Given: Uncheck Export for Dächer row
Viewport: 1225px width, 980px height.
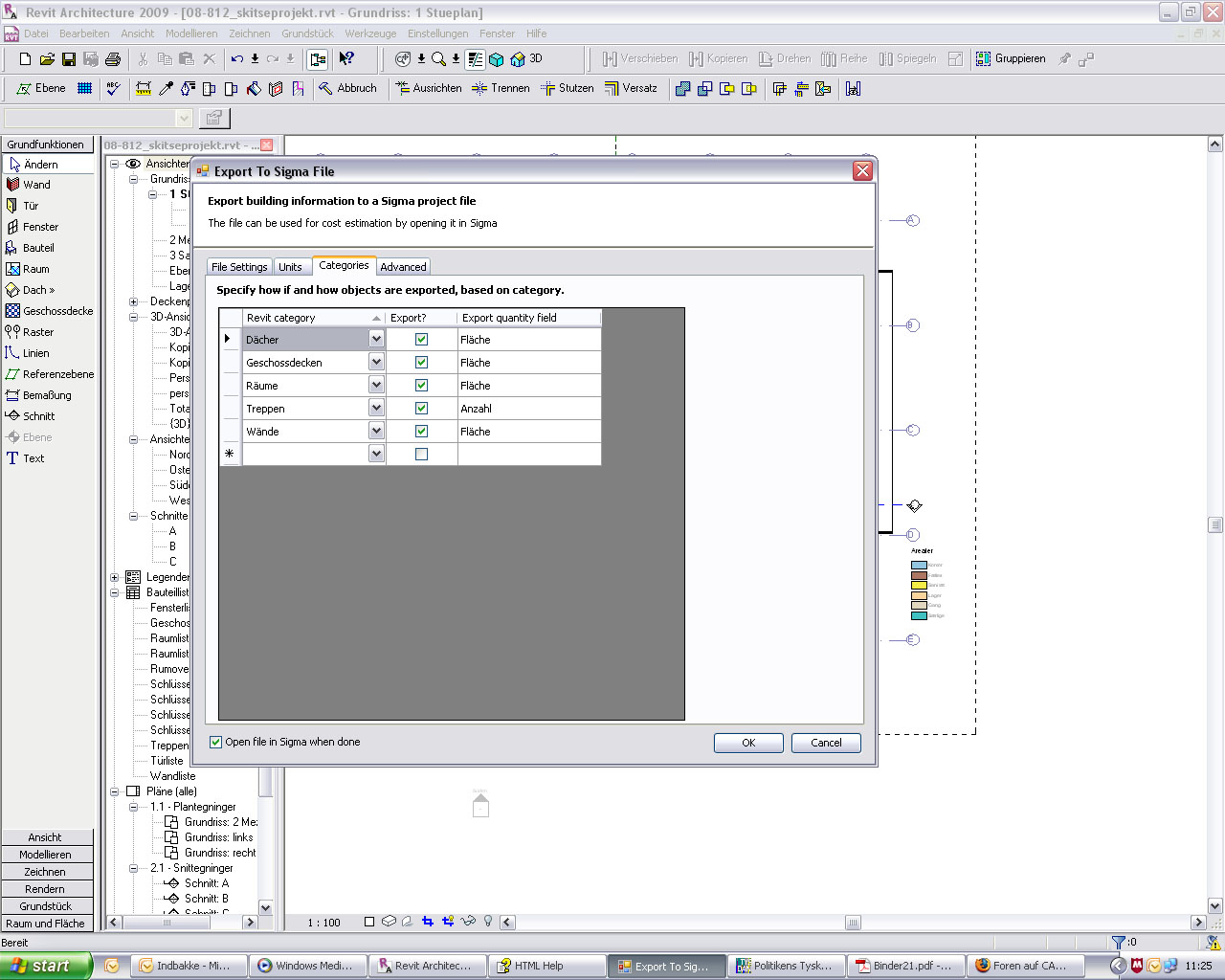Looking at the screenshot, I should click(x=421, y=340).
